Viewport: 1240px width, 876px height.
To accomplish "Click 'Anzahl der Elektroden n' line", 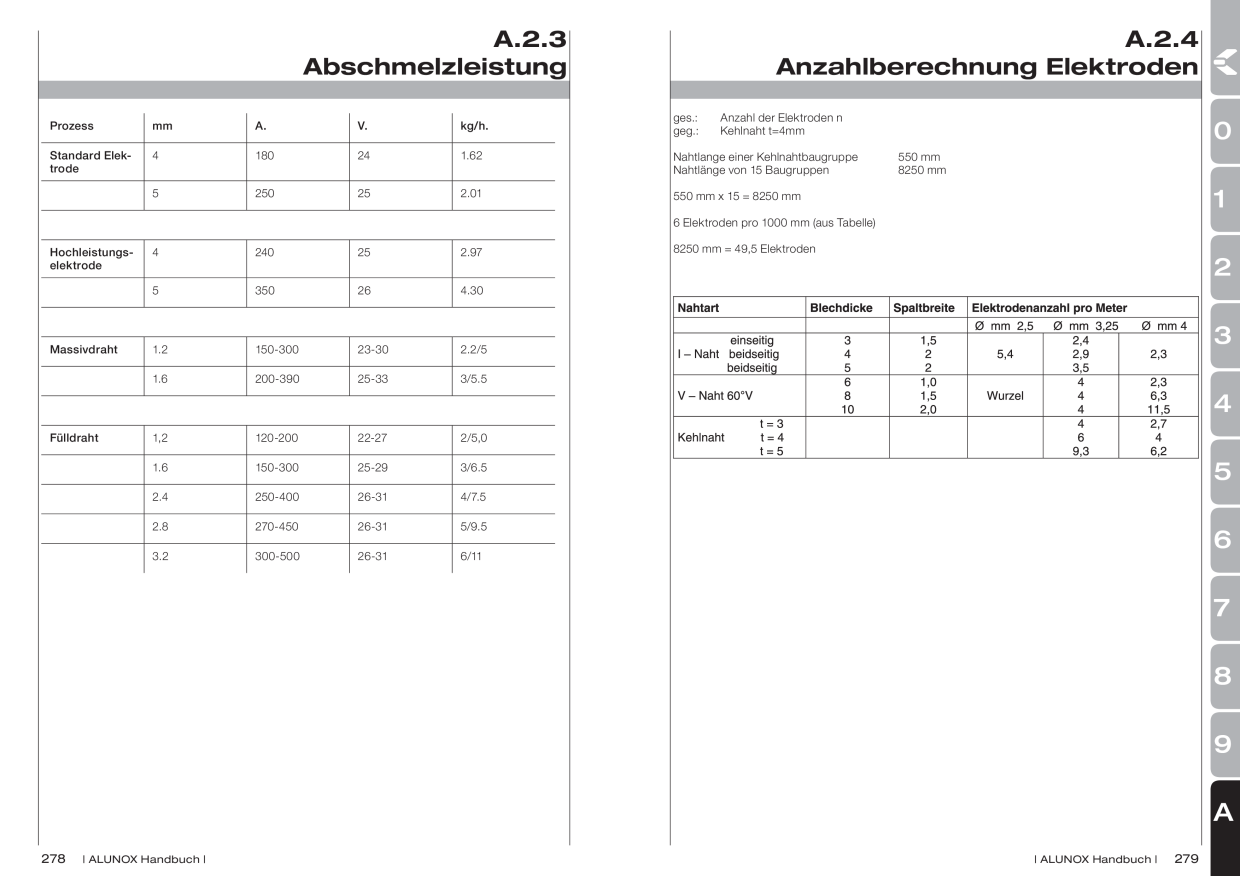I will 781,118.
